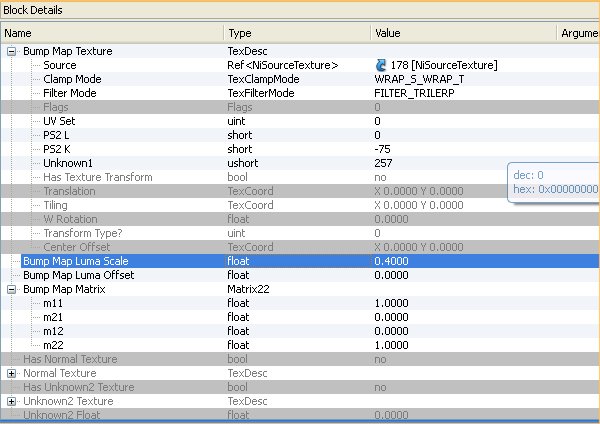Click the Has Texture Transform value

coord(380,177)
